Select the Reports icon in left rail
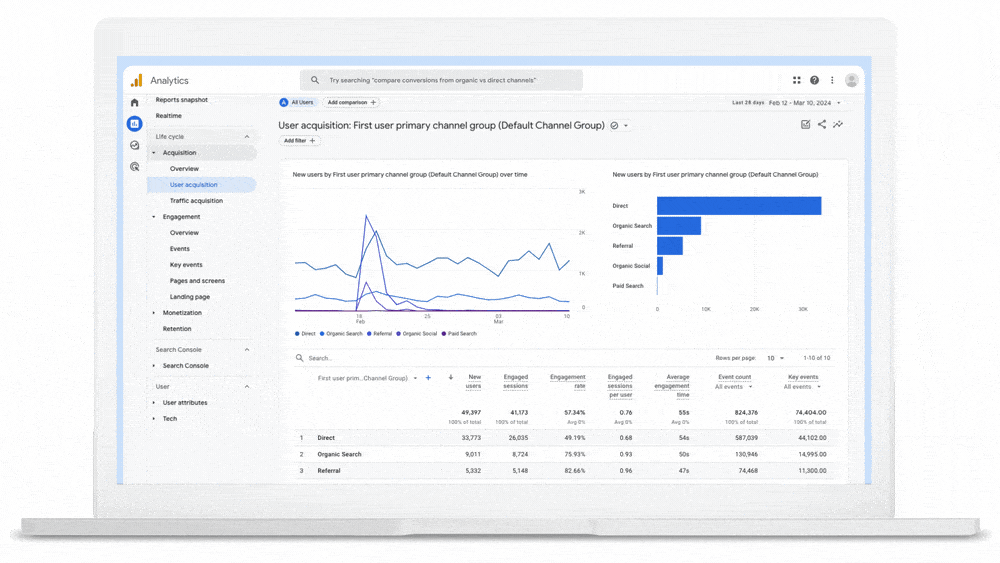The height and width of the screenshot is (563, 1000). 135,124
